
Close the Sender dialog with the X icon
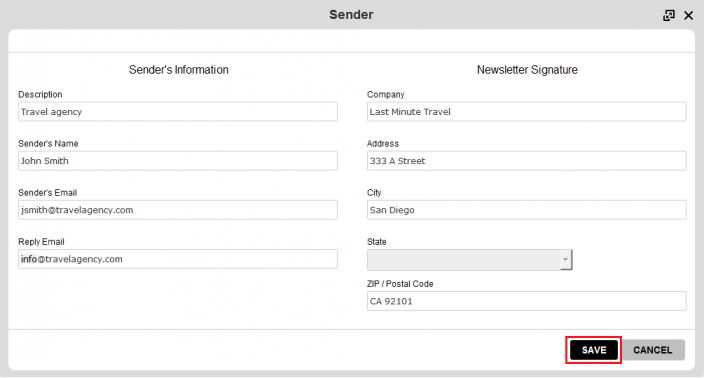[x=688, y=15]
